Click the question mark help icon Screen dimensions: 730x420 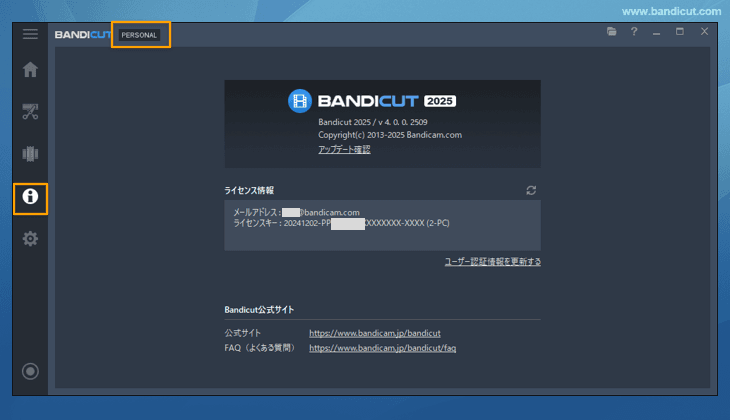tap(634, 32)
